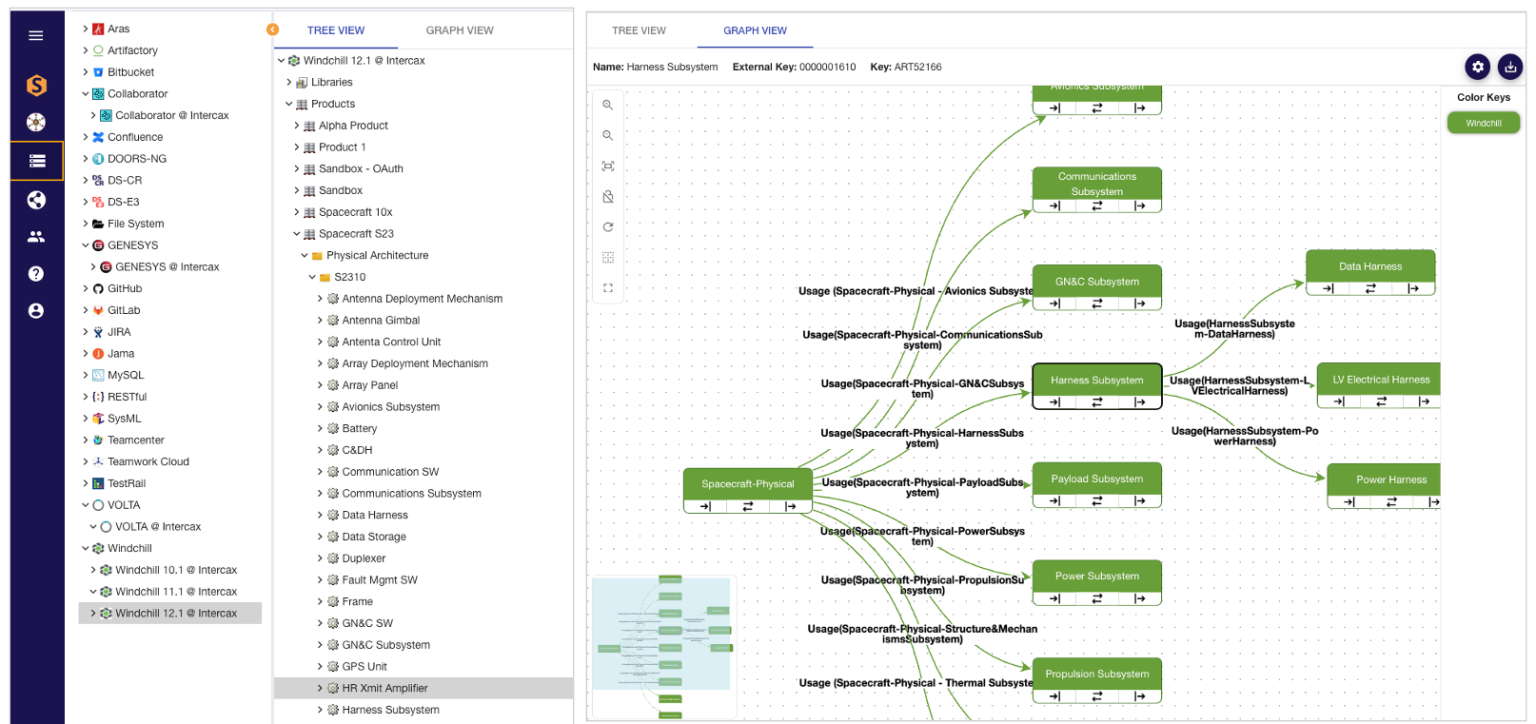Click the GitHub repository icon
The image size is (1536, 724).
[98, 288]
